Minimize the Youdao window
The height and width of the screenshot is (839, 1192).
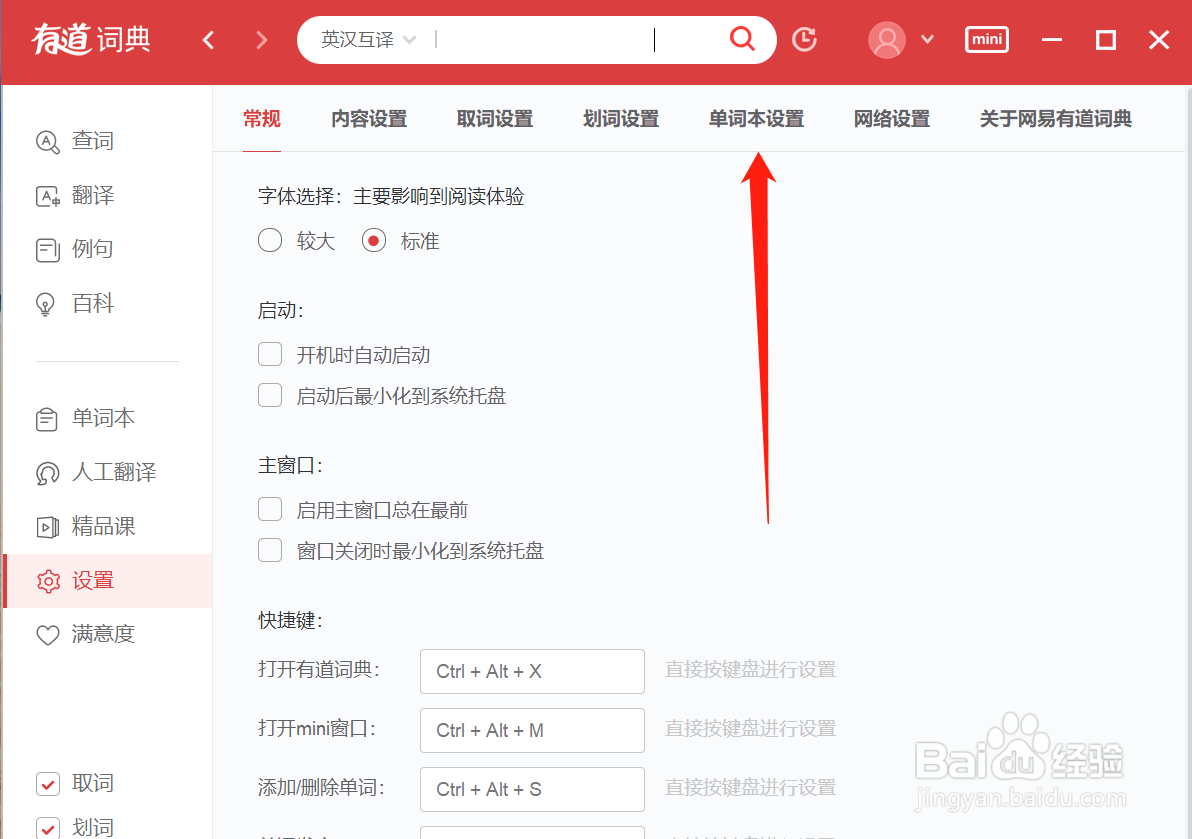1051,40
